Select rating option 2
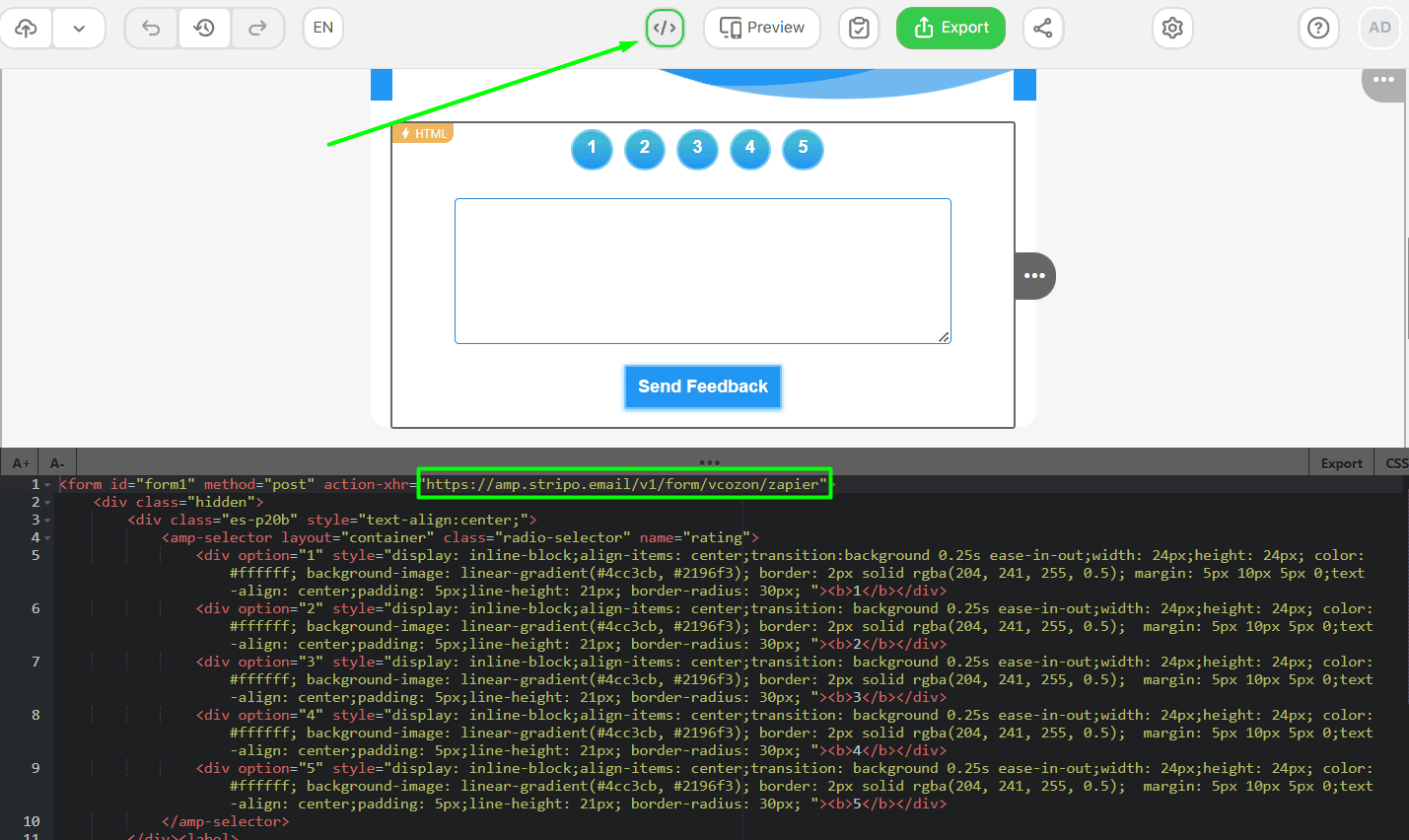1409x840 pixels. pos(645,149)
